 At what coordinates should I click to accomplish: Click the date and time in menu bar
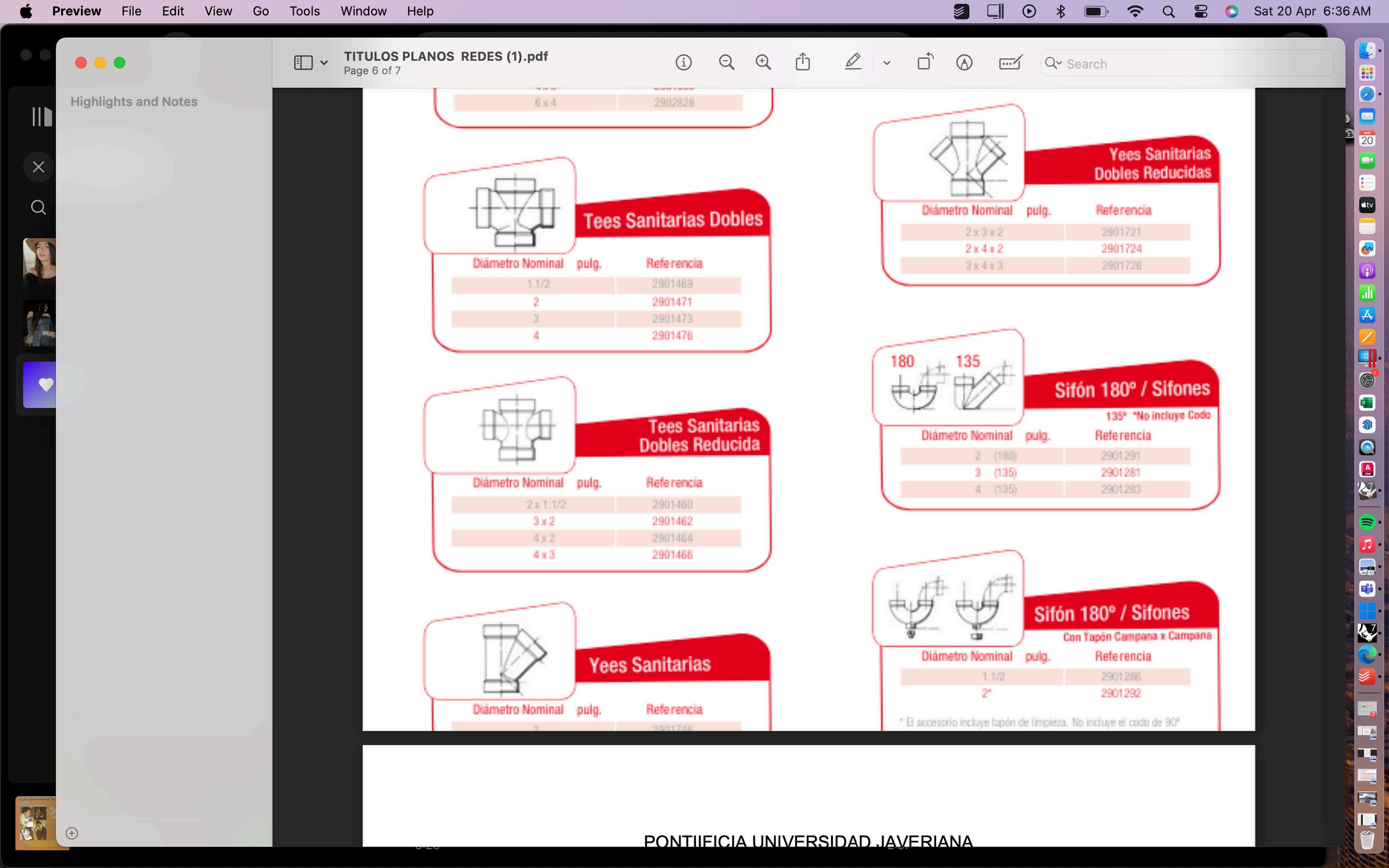1312,11
